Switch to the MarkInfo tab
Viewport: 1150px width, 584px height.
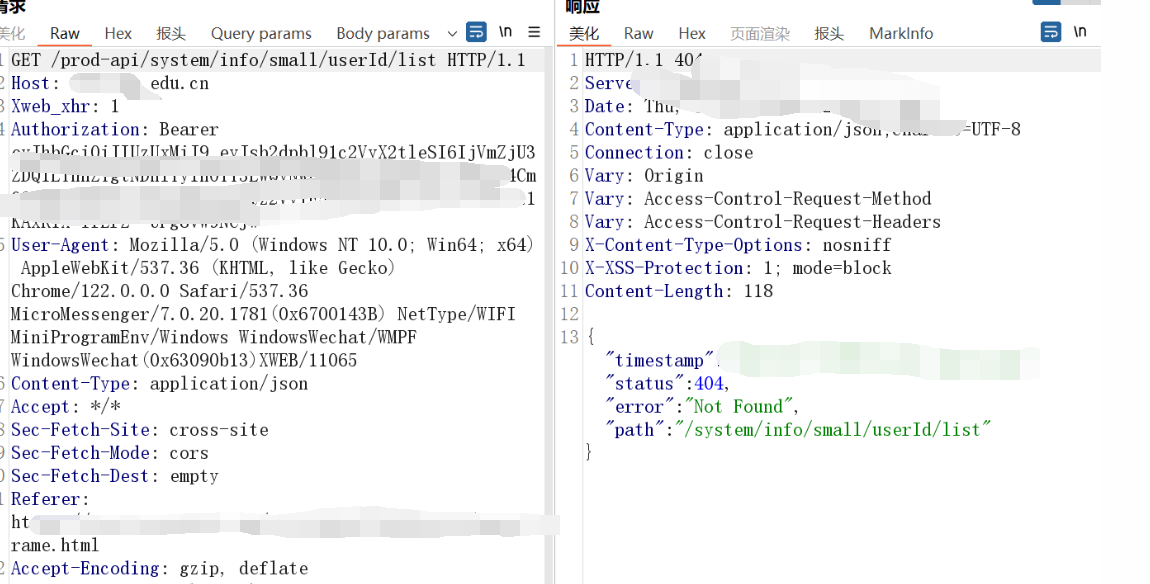coord(901,33)
